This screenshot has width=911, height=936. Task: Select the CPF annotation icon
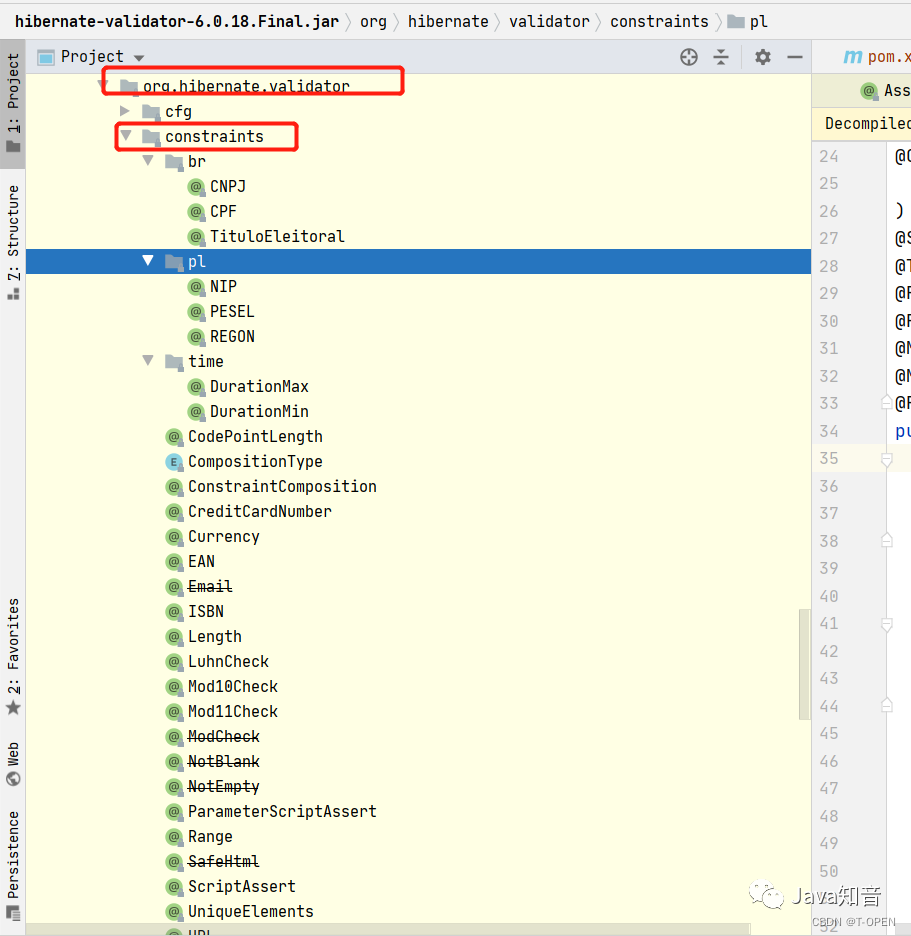[x=196, y=212]
